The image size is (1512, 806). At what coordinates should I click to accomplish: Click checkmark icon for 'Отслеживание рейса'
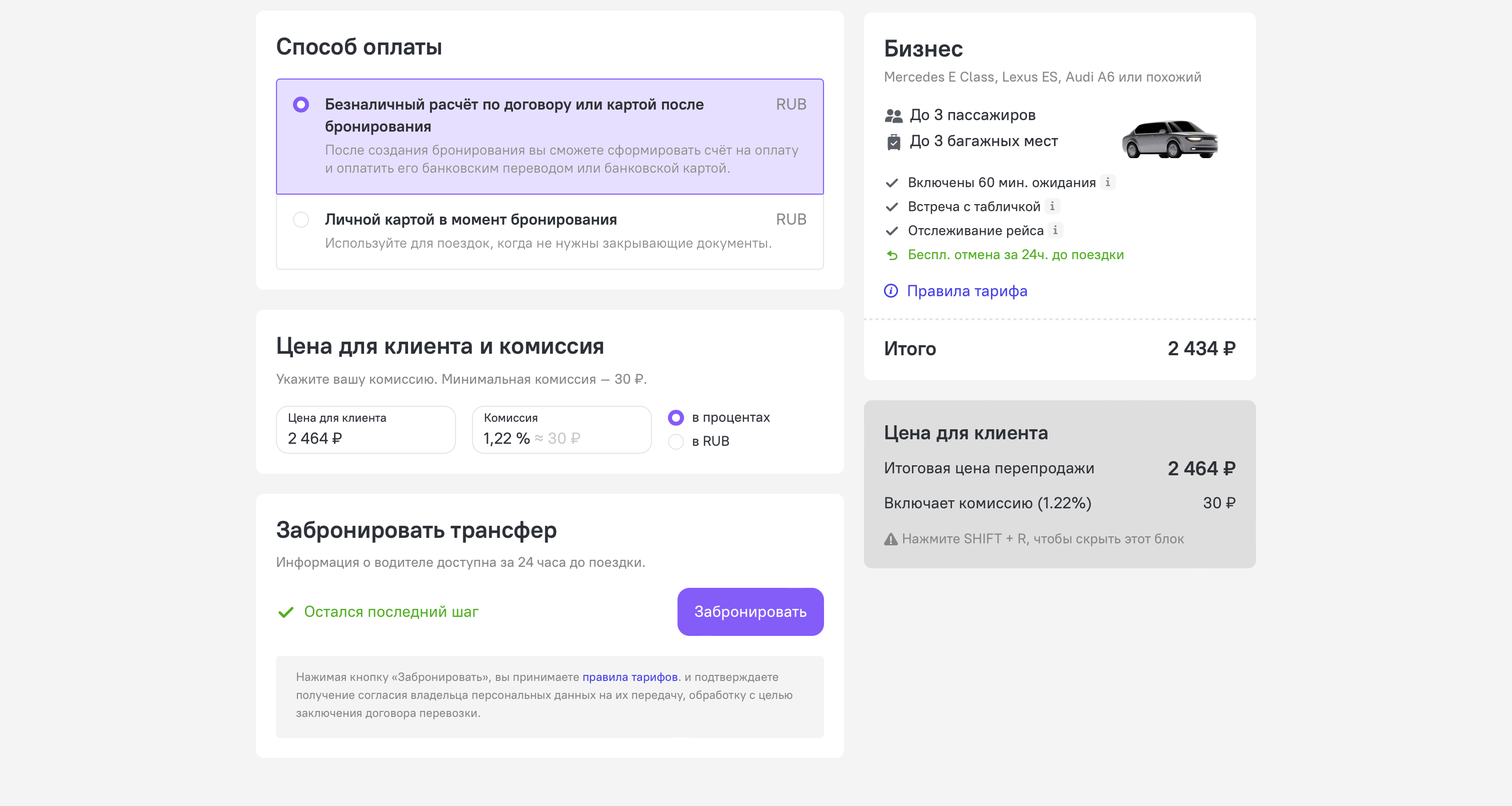[891, 231]
